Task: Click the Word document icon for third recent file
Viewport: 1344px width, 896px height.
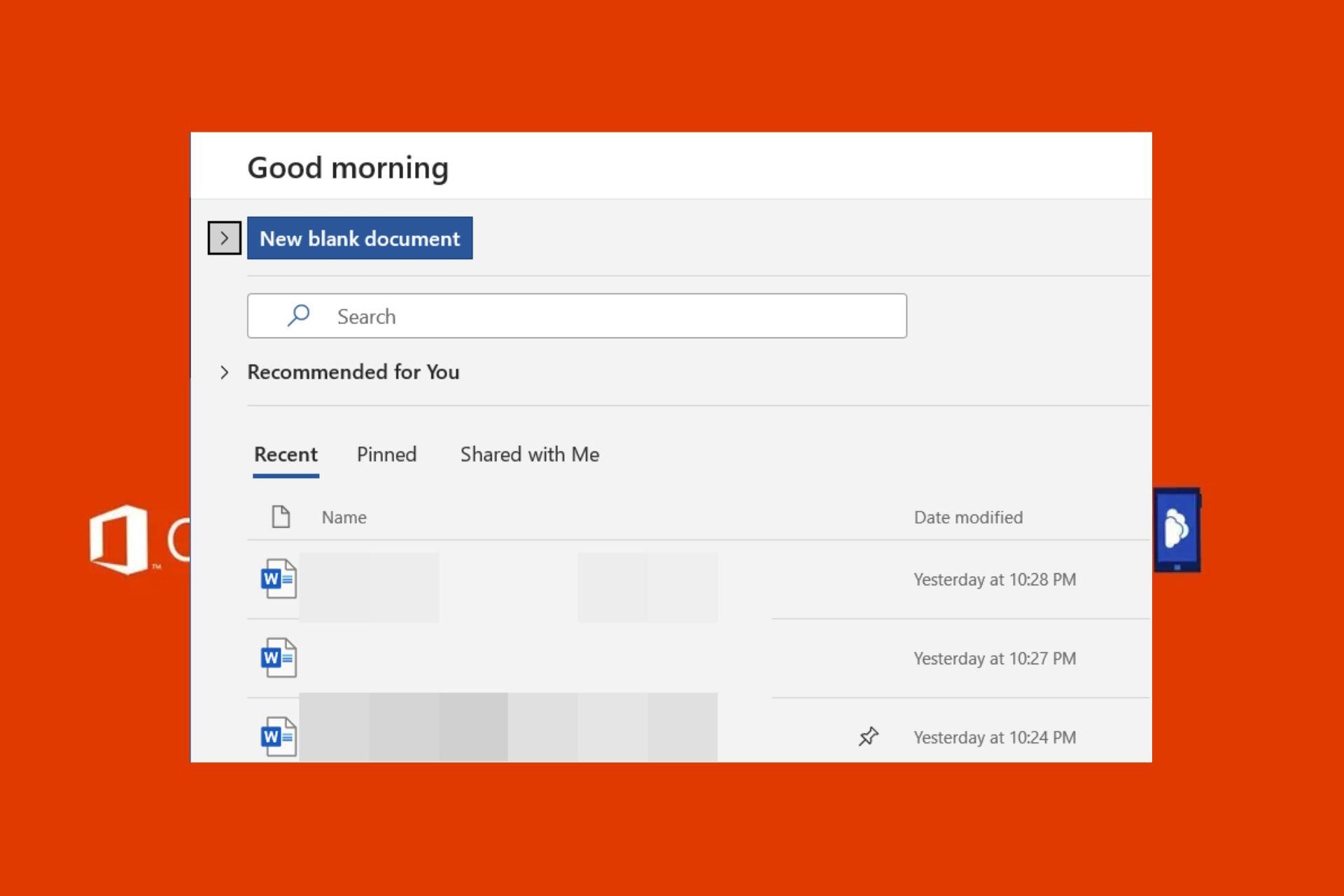Action: (280, 736)
